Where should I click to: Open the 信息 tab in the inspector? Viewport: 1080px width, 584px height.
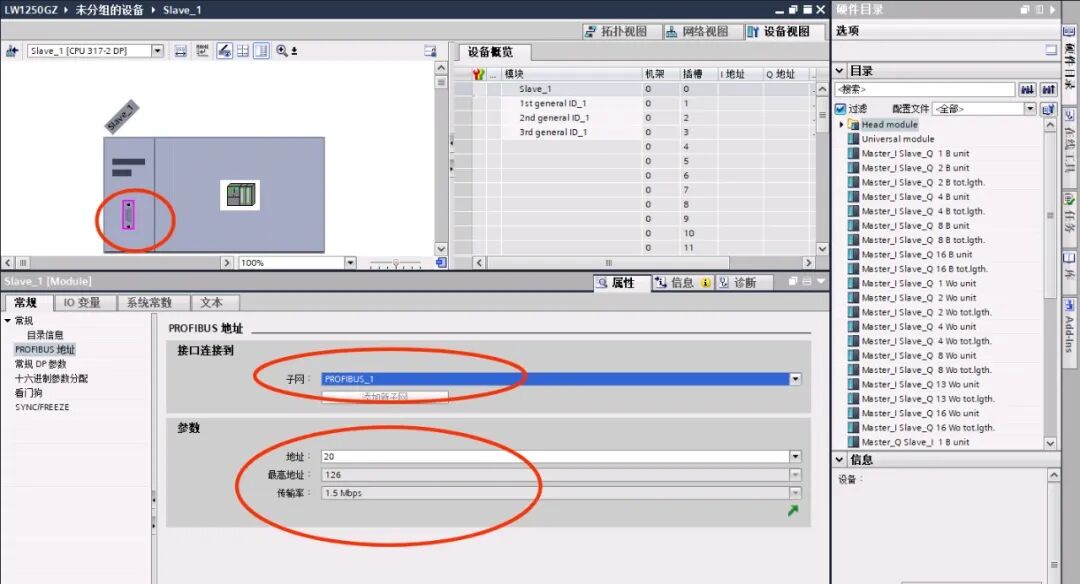point(682,282)
